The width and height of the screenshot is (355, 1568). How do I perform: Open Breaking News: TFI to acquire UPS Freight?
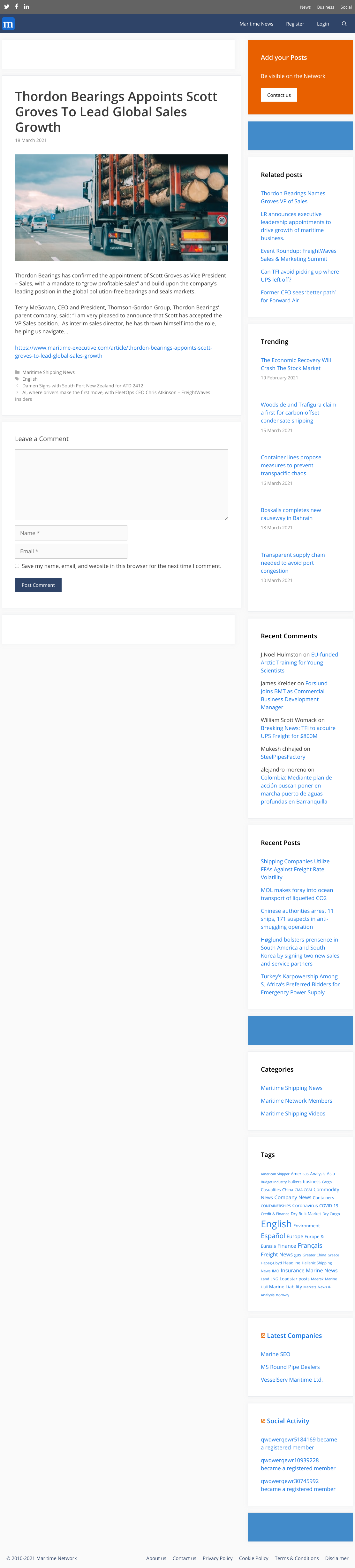tap(298, 732)
